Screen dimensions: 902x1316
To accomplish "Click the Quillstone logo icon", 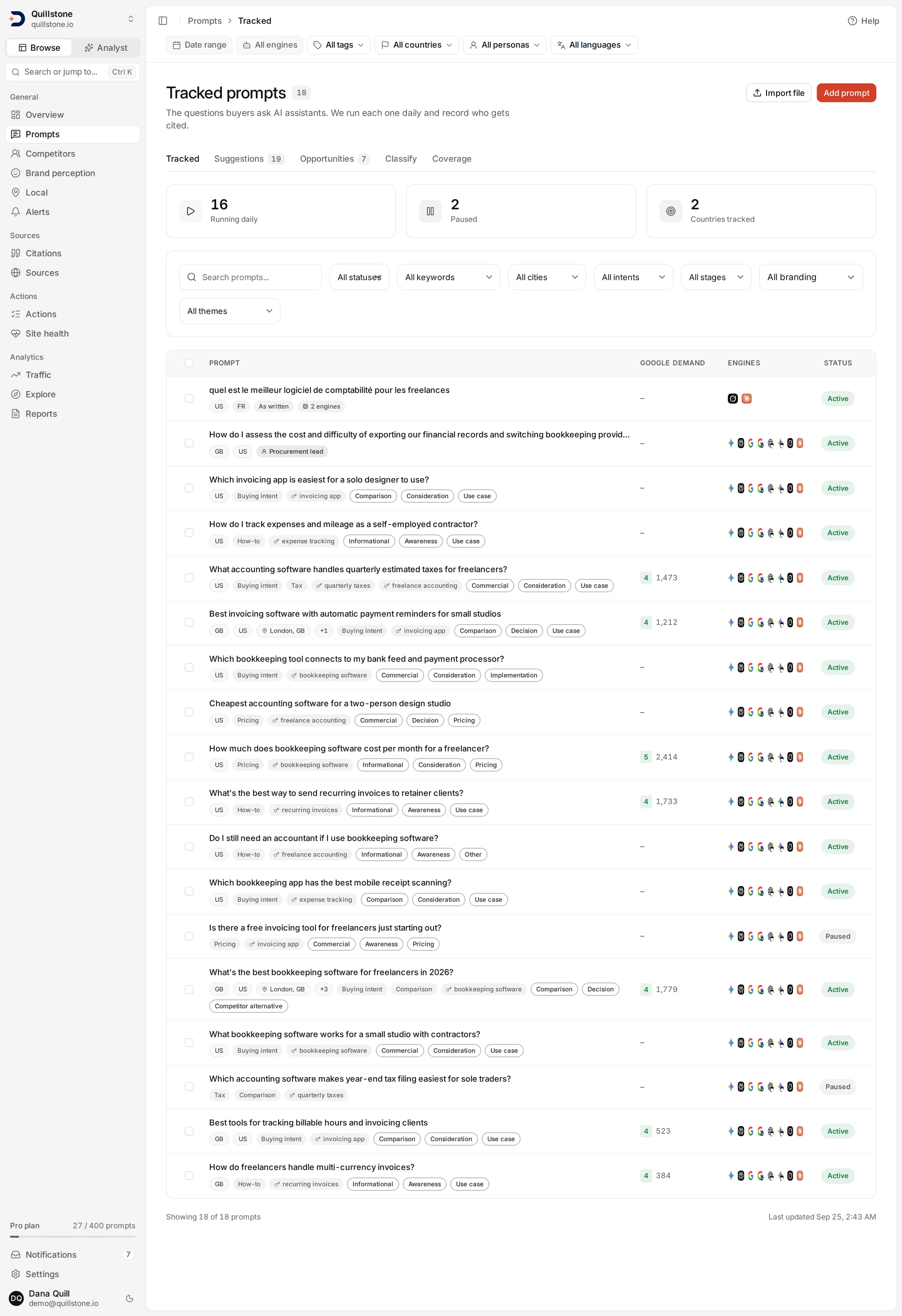I will pyautogui.click(x=17, y=19).
